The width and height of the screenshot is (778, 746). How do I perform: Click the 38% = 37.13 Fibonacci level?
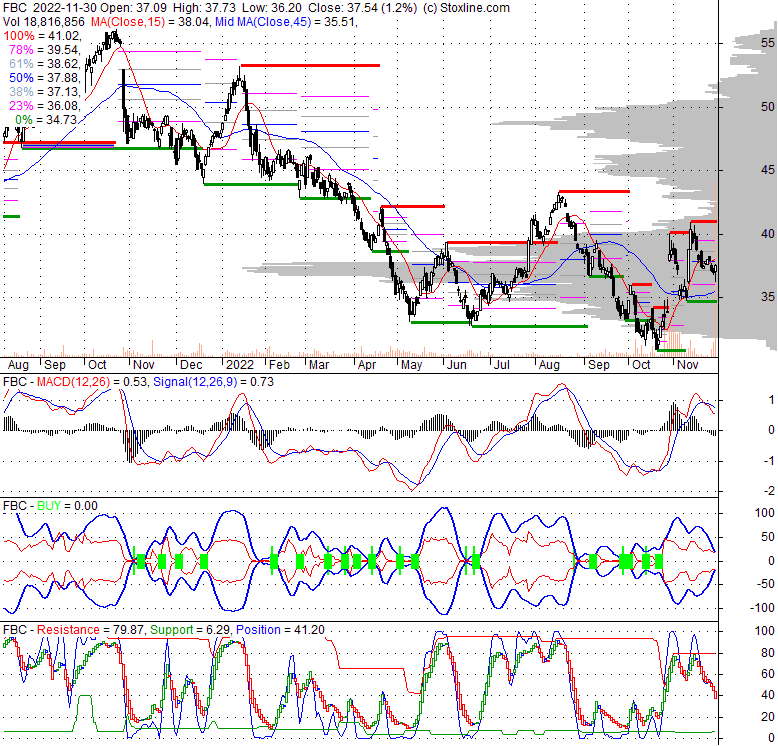pyautogui.click(x=45, y=92)
